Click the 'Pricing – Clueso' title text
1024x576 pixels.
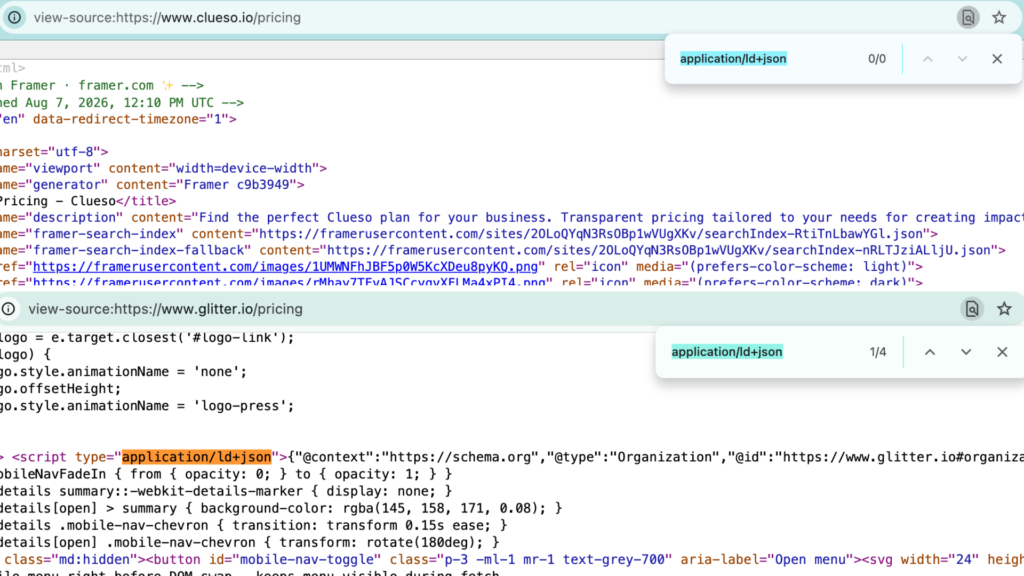coord(57,201)
